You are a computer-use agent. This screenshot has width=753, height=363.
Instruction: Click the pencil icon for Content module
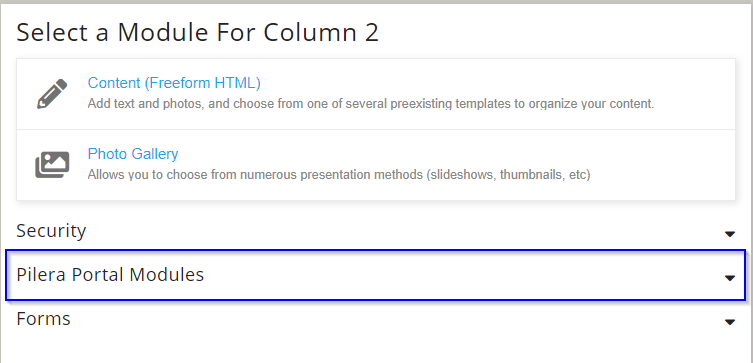52,94
